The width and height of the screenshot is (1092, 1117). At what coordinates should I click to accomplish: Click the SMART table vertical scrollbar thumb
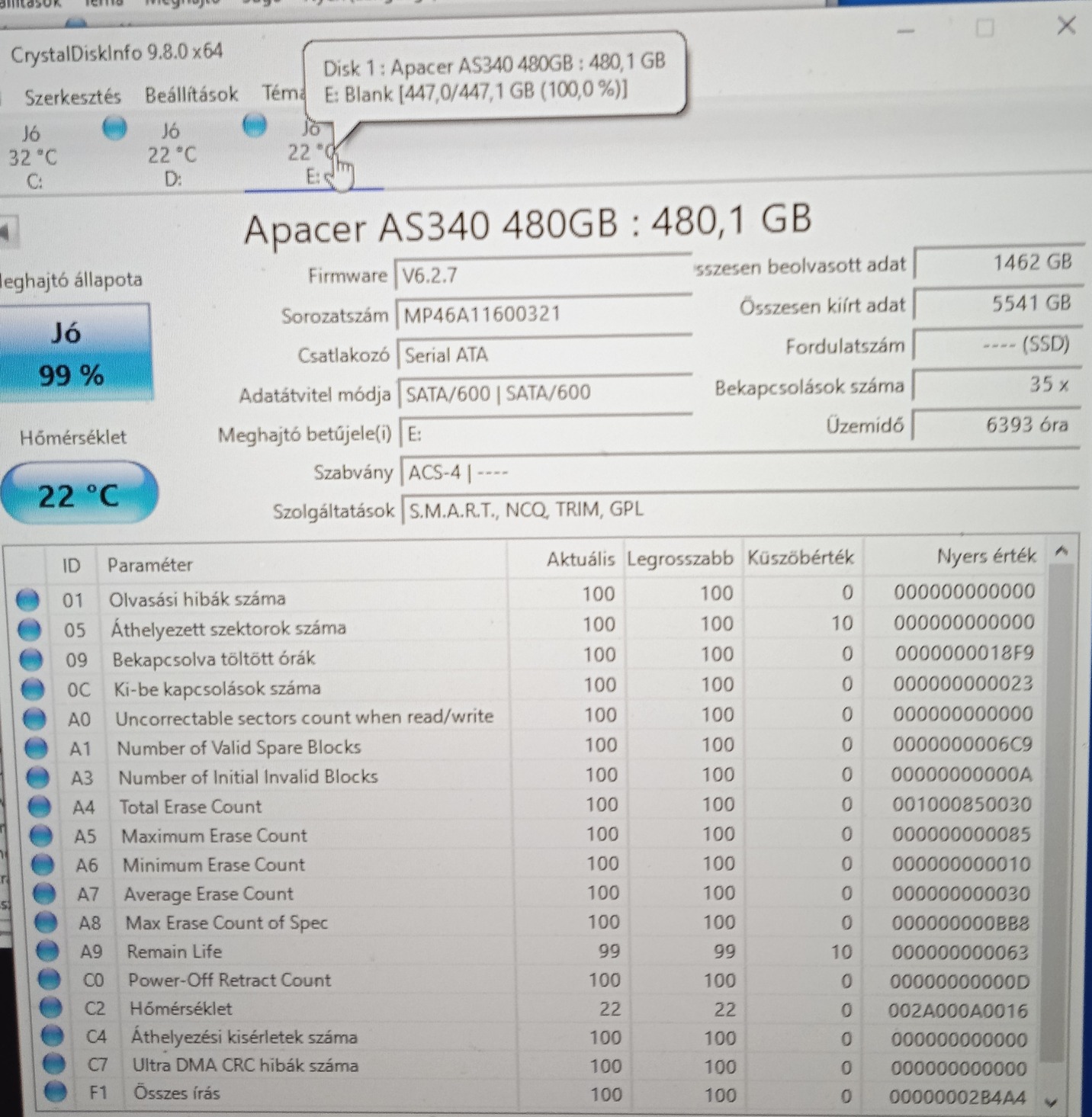click(x=1055, y=813)
